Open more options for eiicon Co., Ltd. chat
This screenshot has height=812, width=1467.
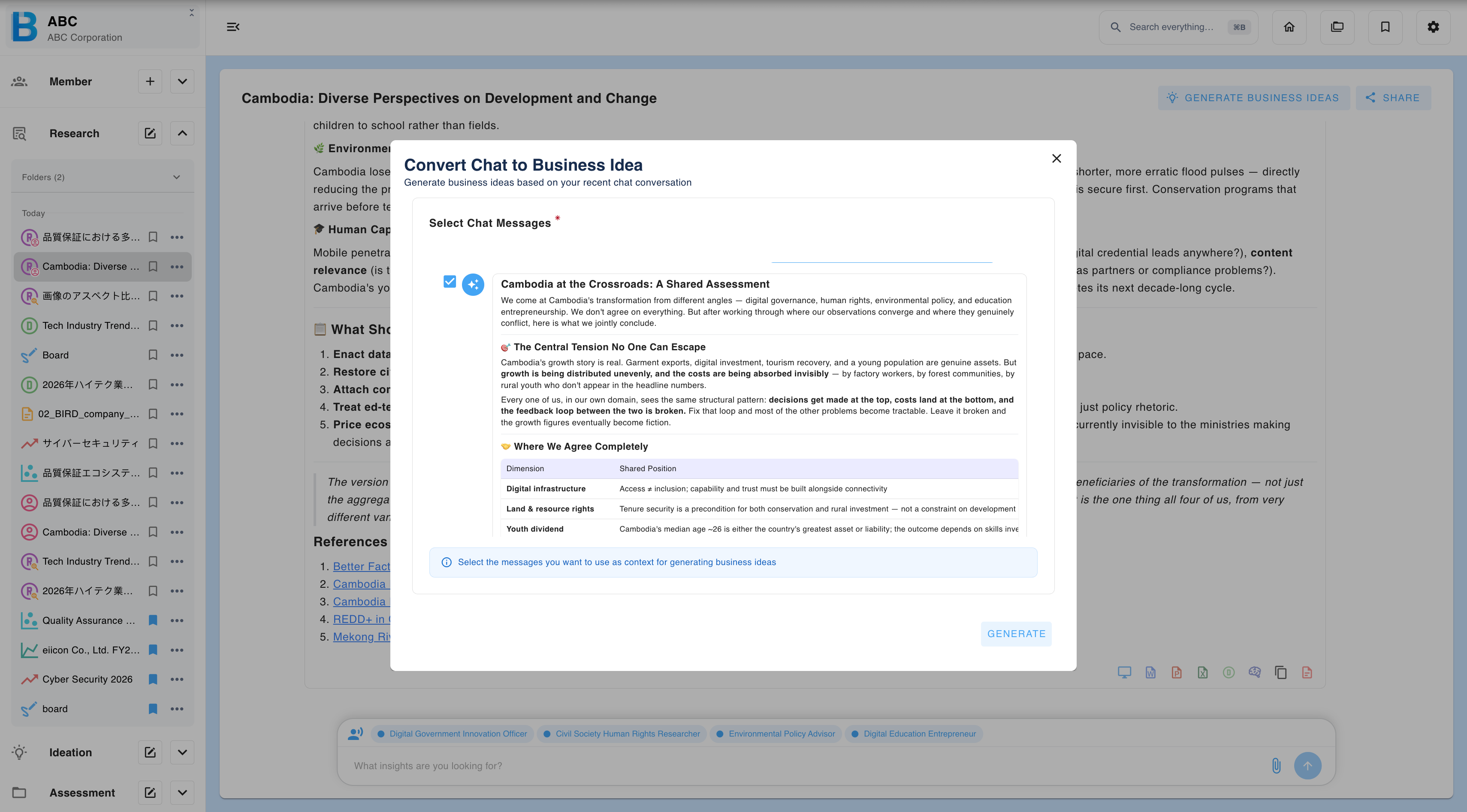pyautogui.click(x=177, y=650)
